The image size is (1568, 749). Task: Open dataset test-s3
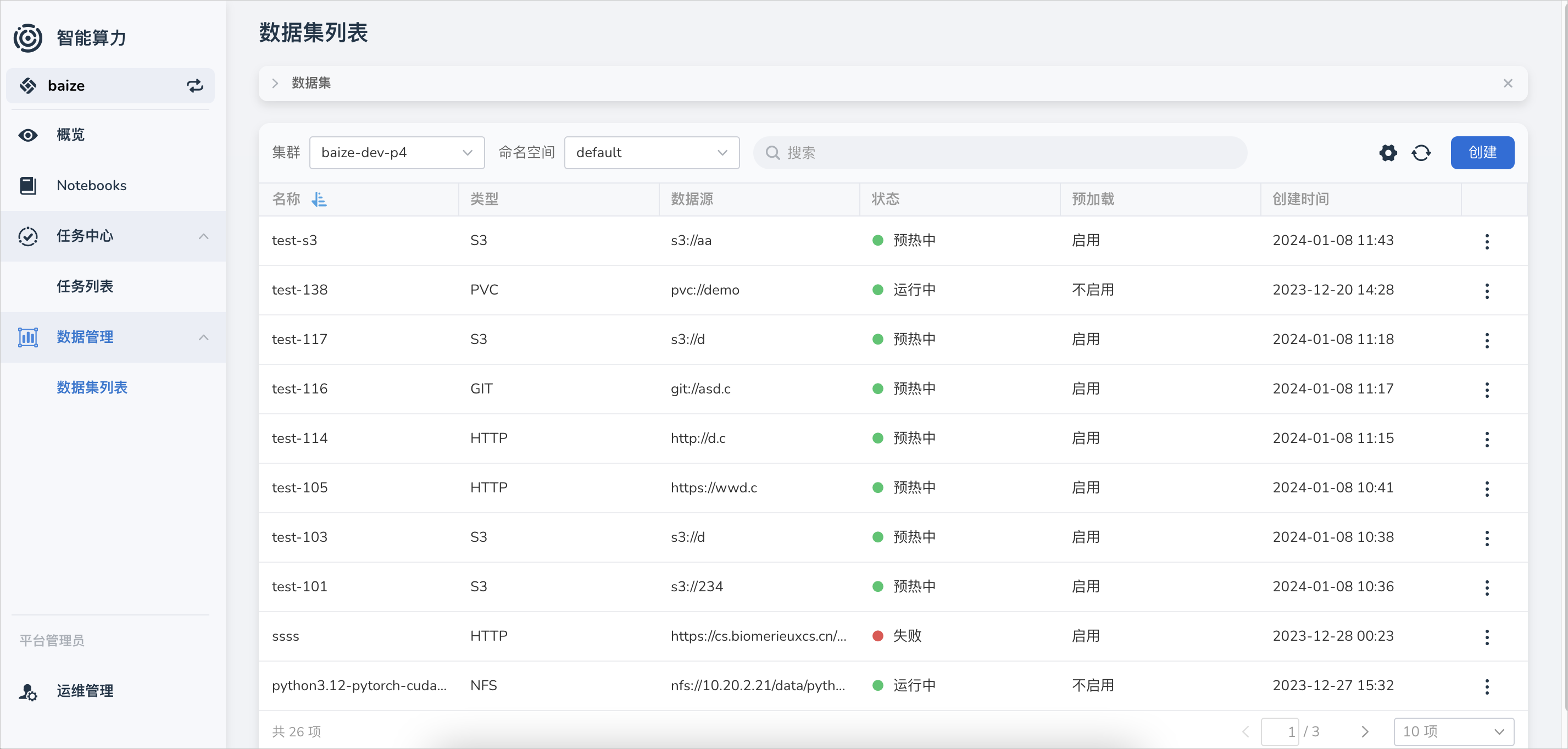point(294,241)
